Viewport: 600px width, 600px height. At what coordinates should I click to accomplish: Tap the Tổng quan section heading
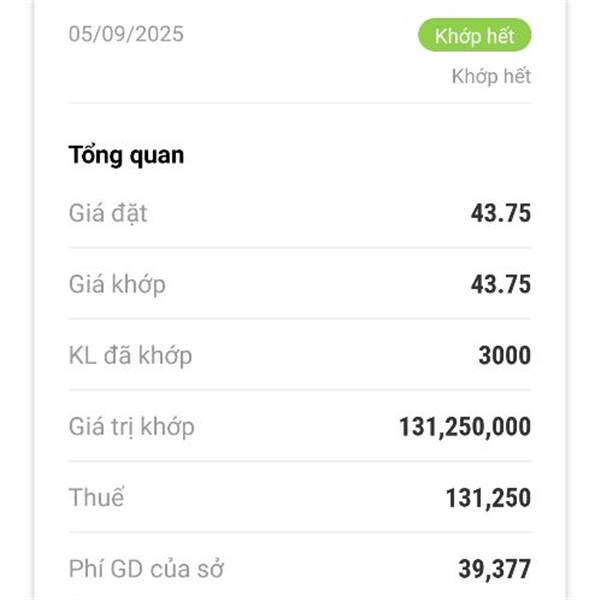pos(126,155)
